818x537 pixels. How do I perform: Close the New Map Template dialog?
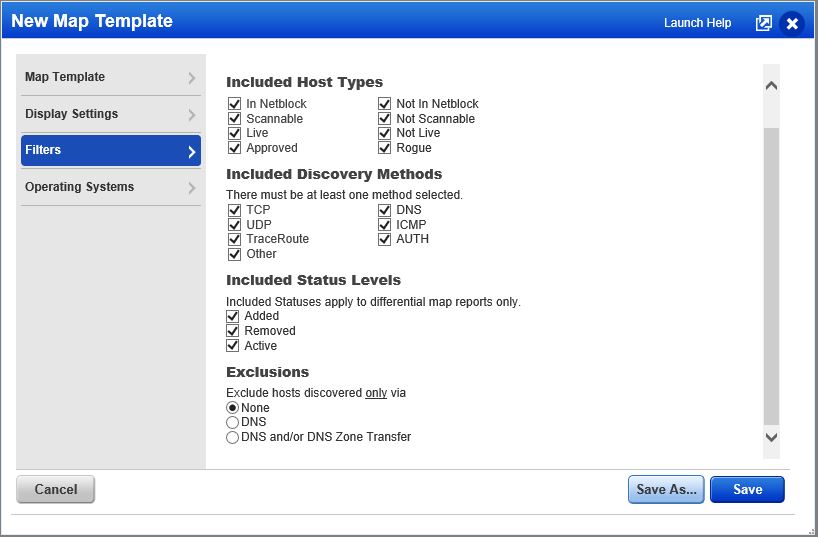(792, 23)
